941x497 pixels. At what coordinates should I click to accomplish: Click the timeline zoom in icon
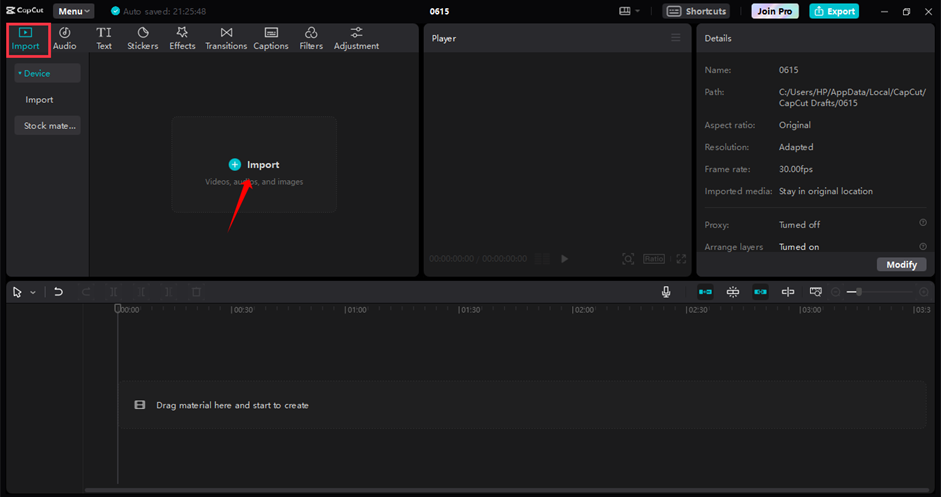click(x=924, y=292)
